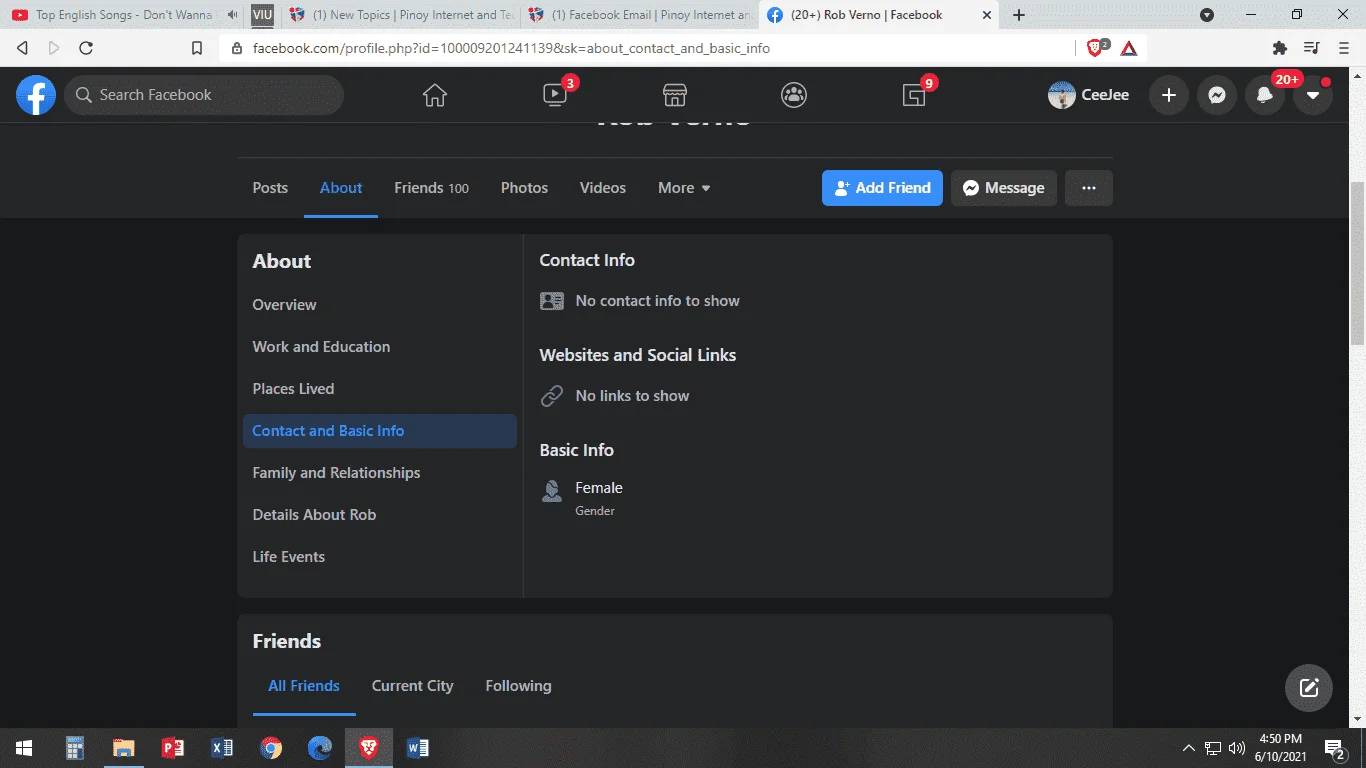Click the All Friends tab
1366x768 pixels.
tap(304, 686)
